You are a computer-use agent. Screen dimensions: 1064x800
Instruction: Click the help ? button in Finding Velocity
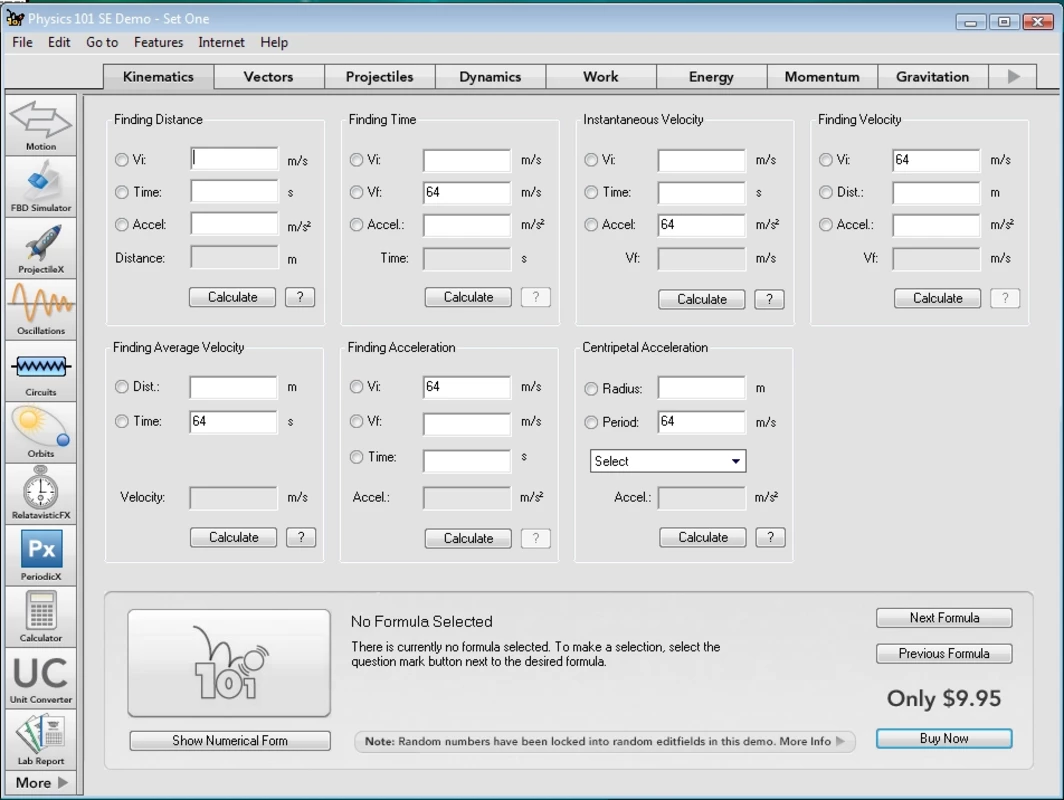pyautogui.click(x=1005, y=298)
